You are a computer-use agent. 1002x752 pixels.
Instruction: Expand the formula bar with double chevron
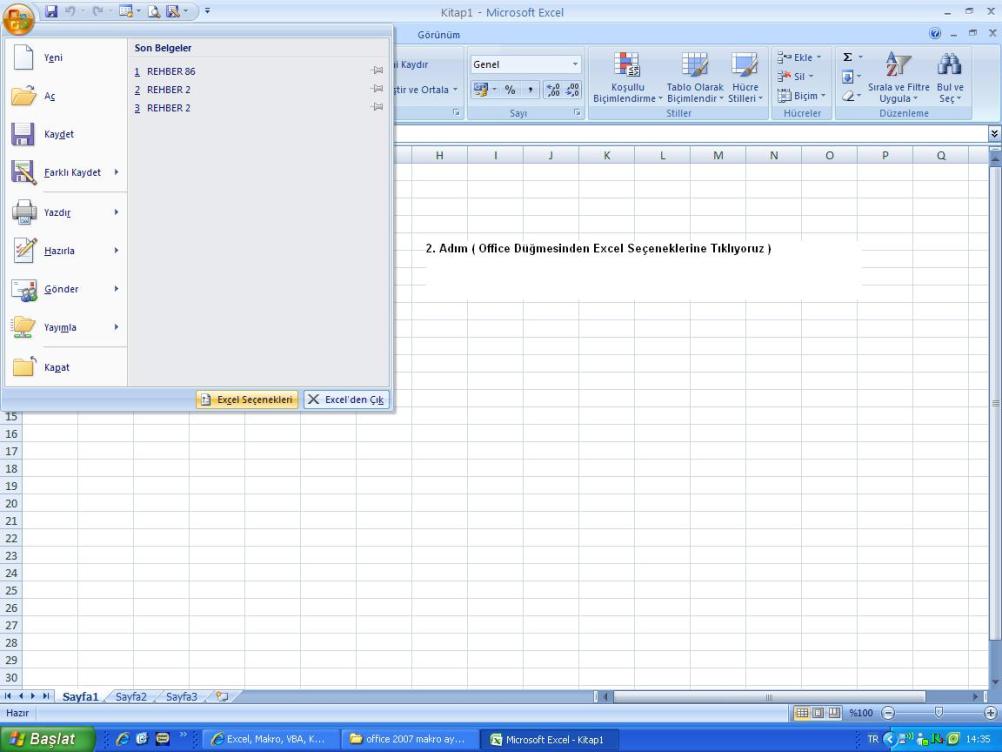click(x=994, y=134)
